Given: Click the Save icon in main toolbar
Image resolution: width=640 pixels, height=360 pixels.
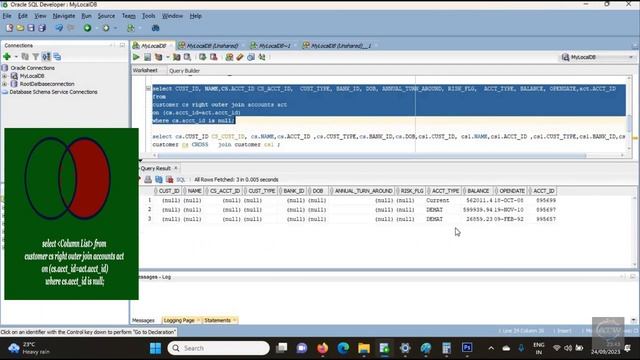Looking at the screenshot, I should [31, 28].
